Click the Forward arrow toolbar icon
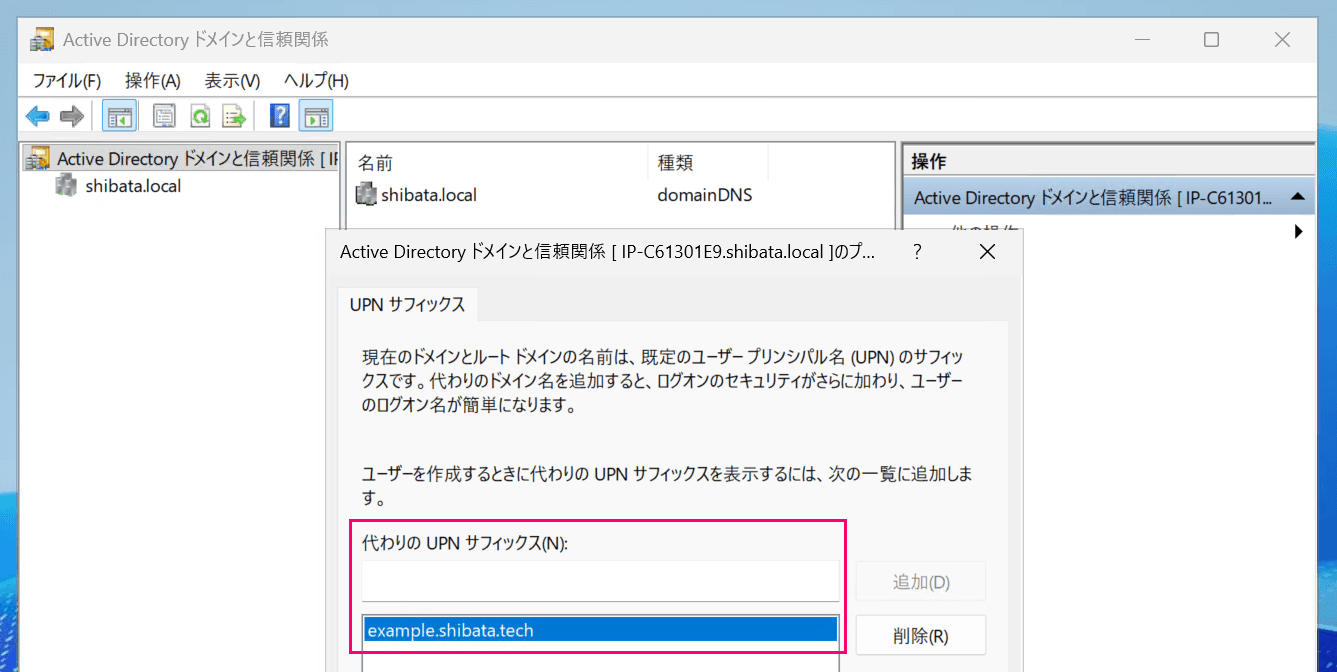Viewport: 1337px width, 672px height. pyautogui.click(x=71, y=117)
